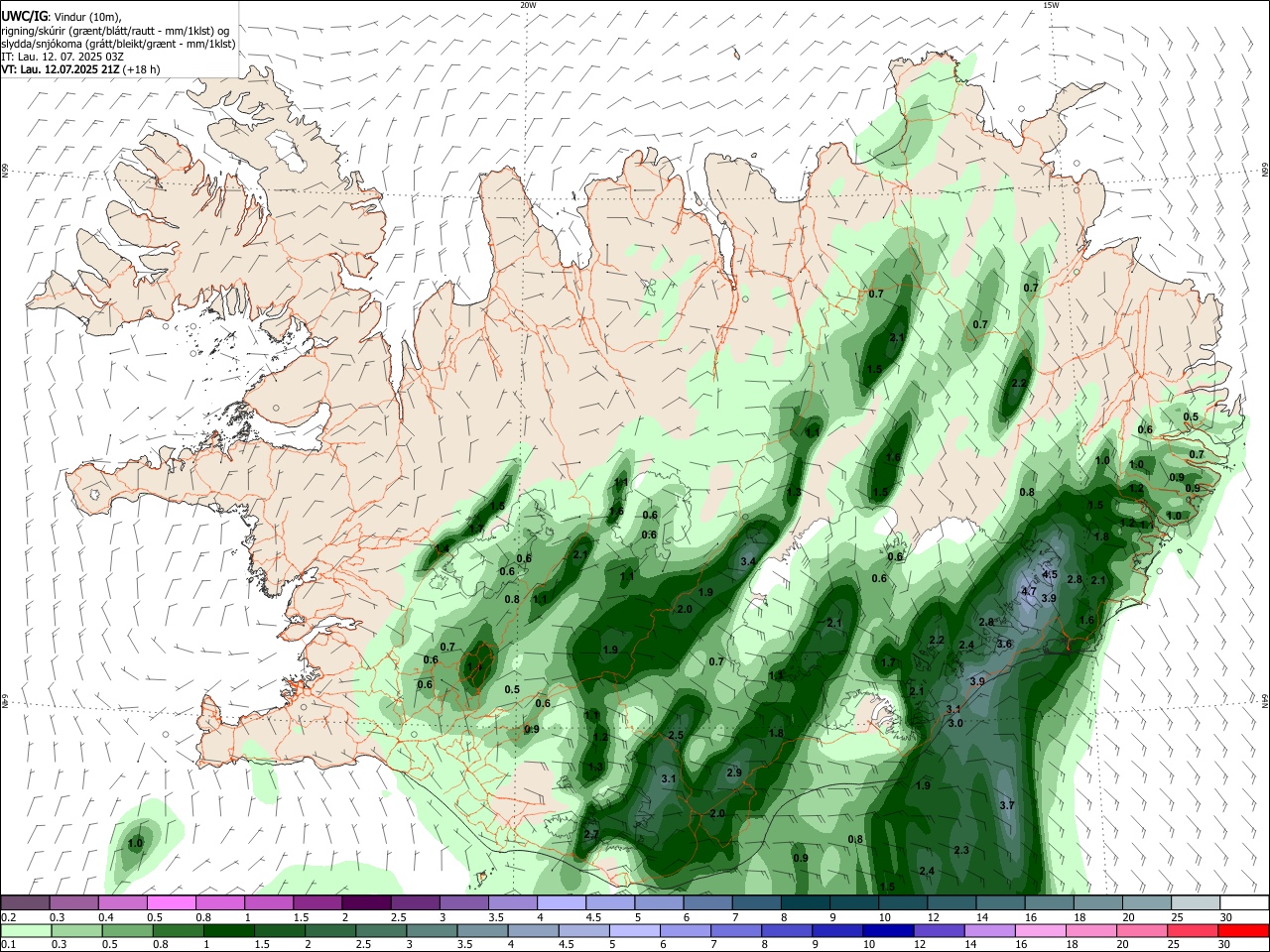Select the red-pink rain-scale swatch labeled 25
This screenshot has height=952, width=1270.
pyautogui.click(x=1194, y=930)
